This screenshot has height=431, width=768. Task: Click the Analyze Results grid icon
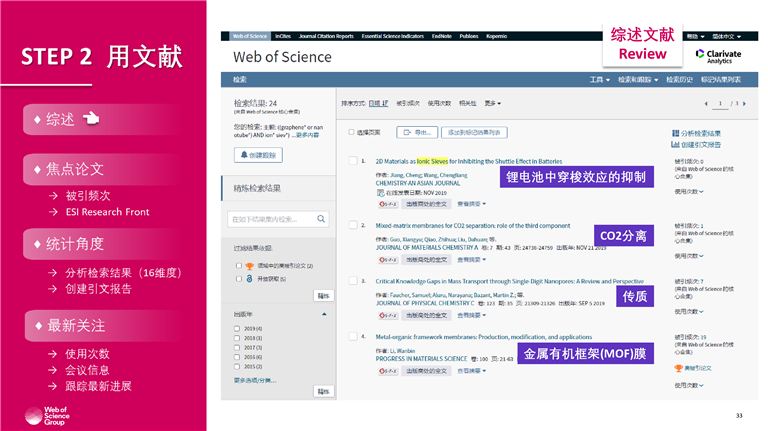675,133
